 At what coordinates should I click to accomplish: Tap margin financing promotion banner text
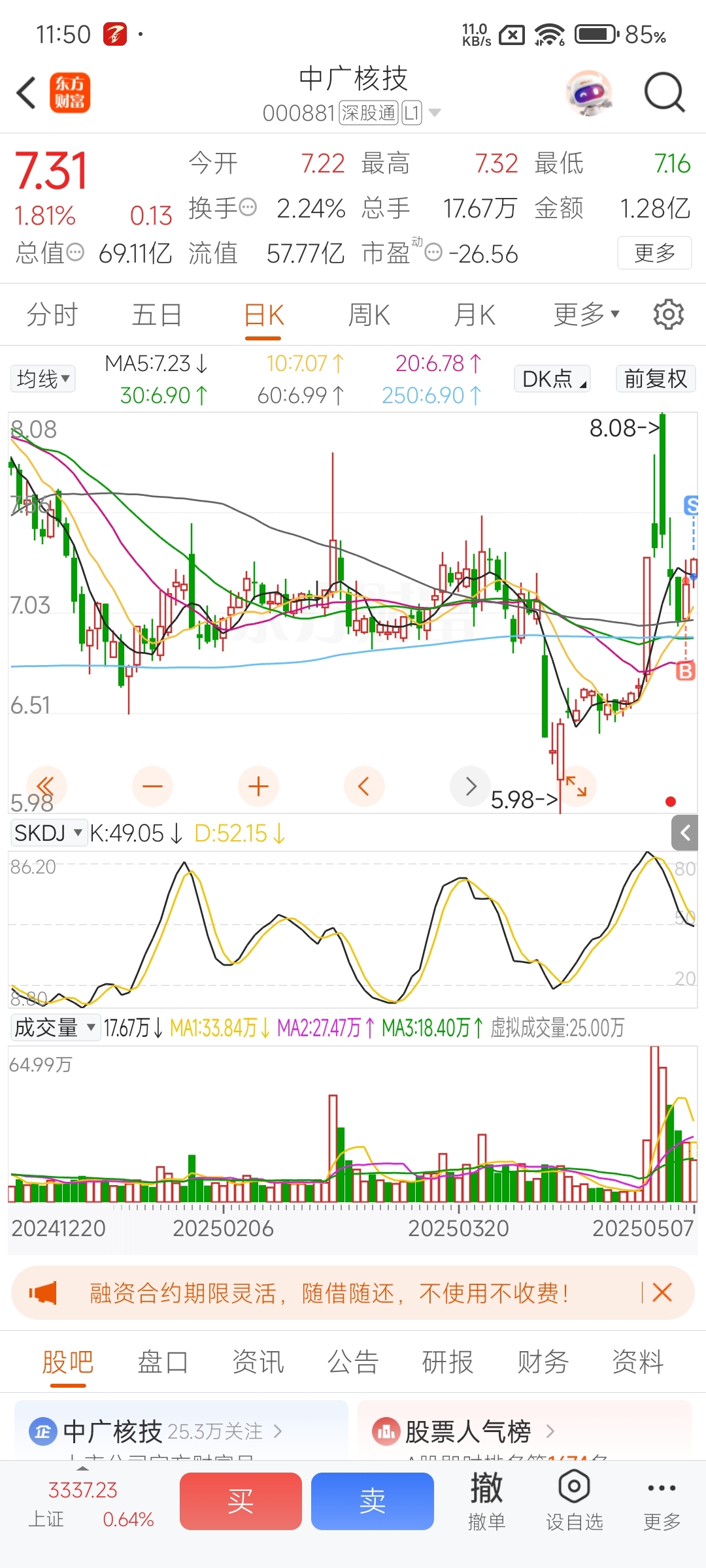(x=329, y=1292)
